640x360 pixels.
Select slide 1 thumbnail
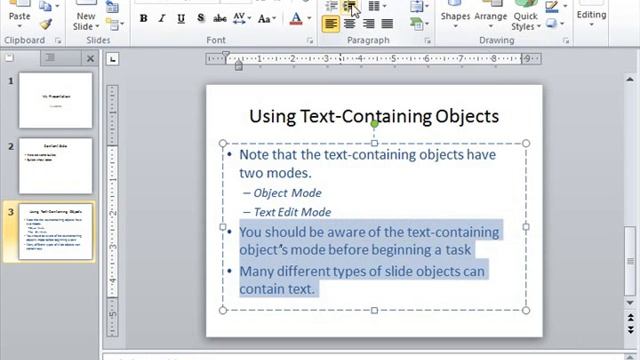click(56, 100)
